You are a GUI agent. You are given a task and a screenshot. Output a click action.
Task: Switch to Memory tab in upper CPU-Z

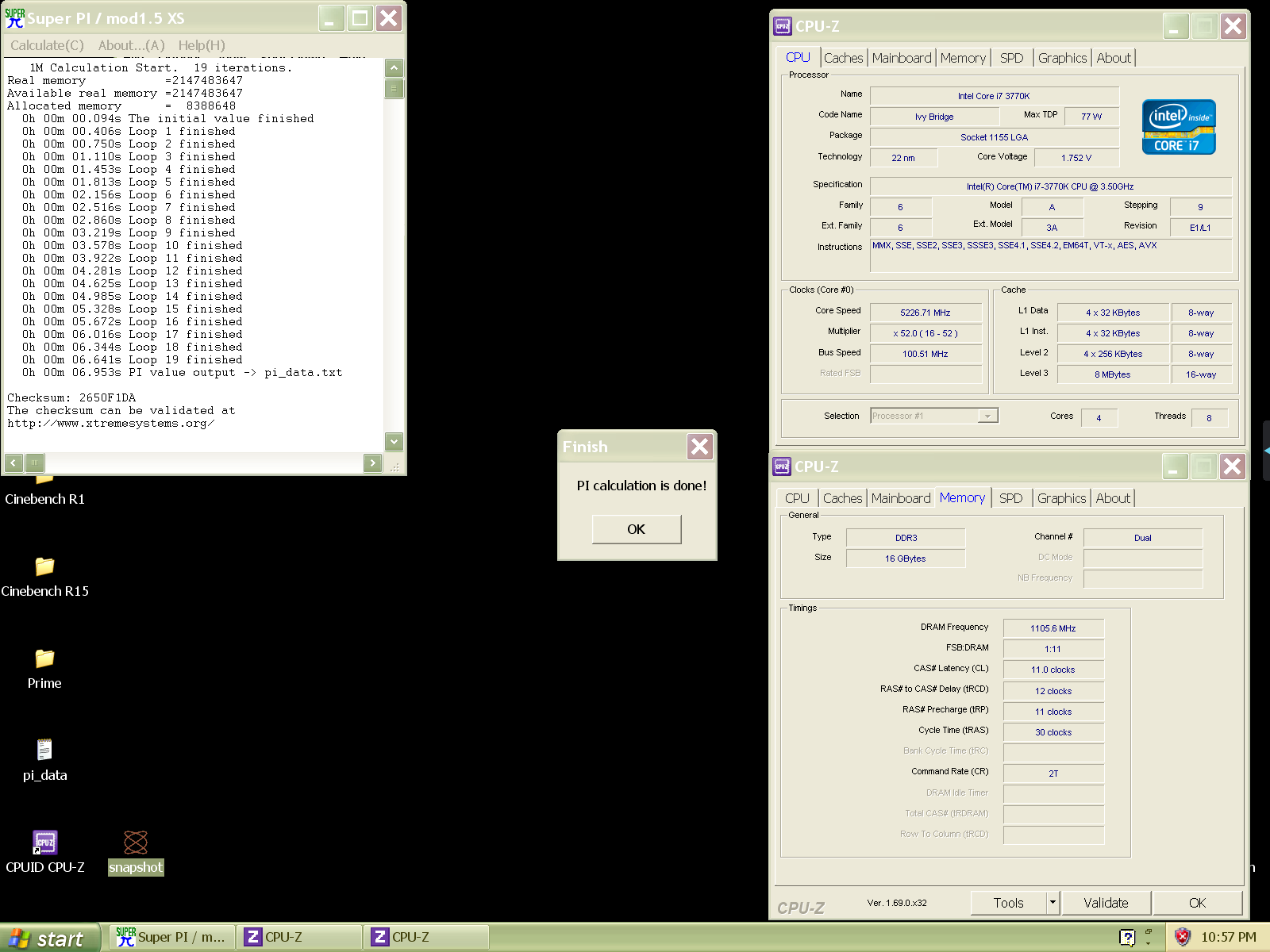point(963,58)
